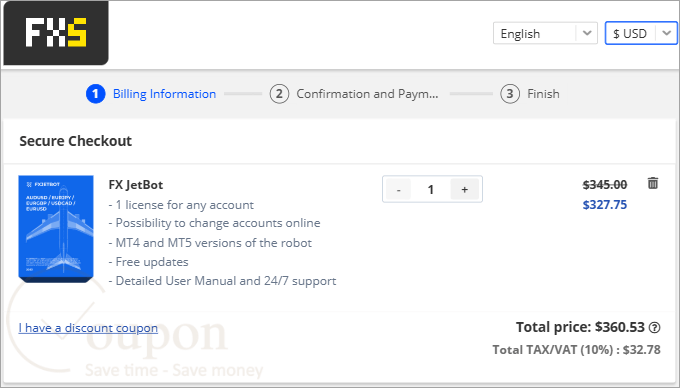Open the English language dropdown
The image size is (680, 388).
click(545, 33)
